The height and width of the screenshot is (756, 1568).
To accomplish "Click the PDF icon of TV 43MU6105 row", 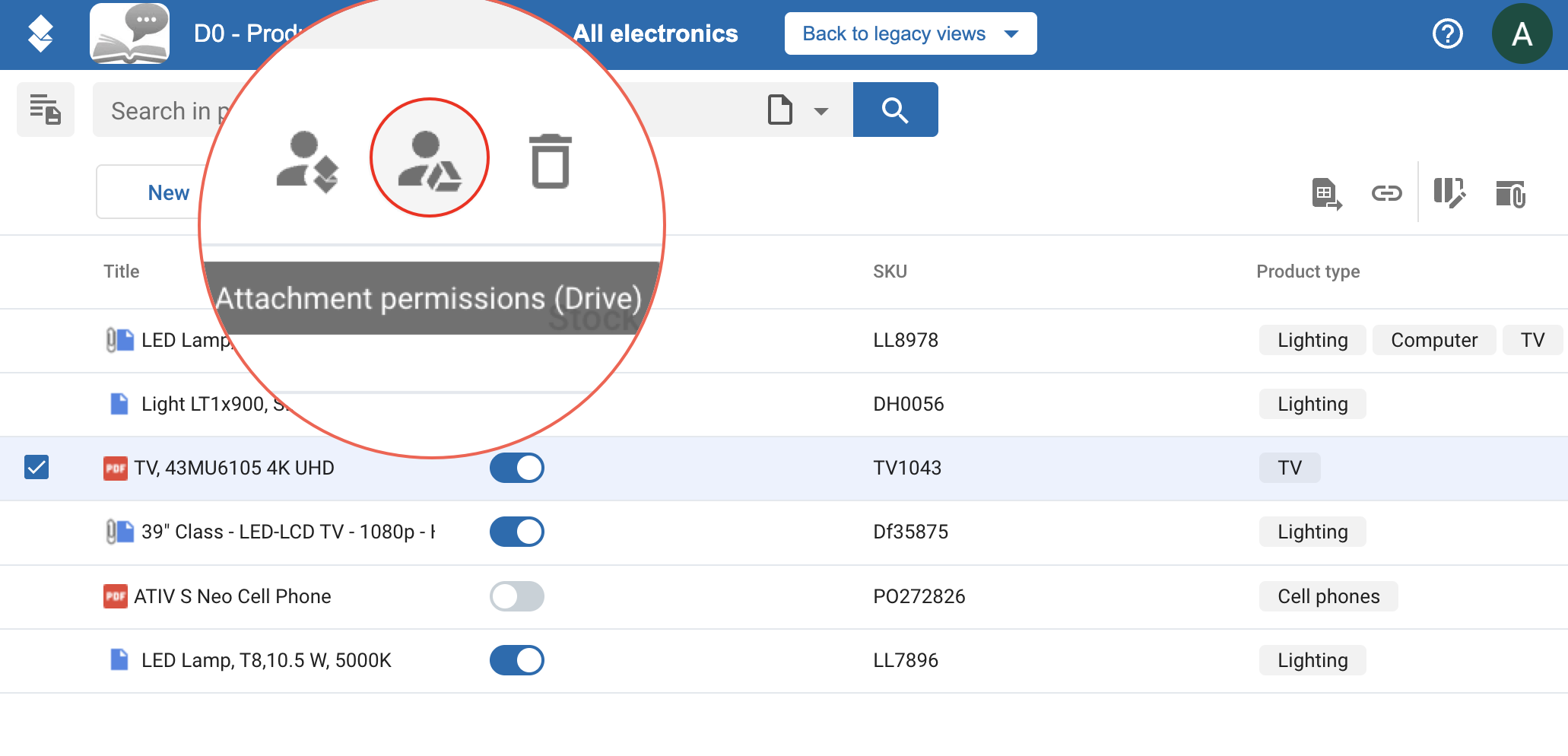I will pyautogui.click(x=116, y=468).
